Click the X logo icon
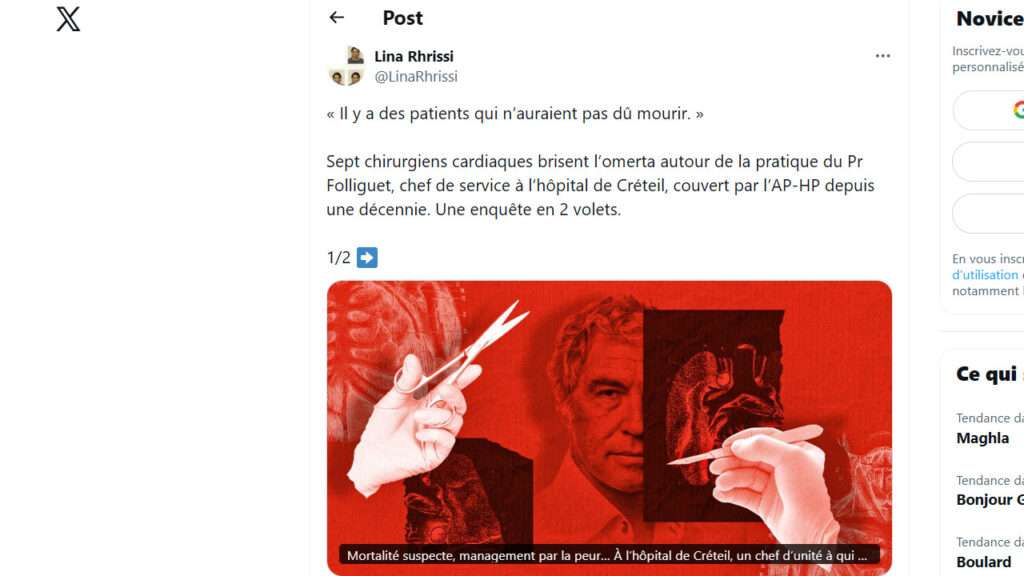 tap(68, 19)
